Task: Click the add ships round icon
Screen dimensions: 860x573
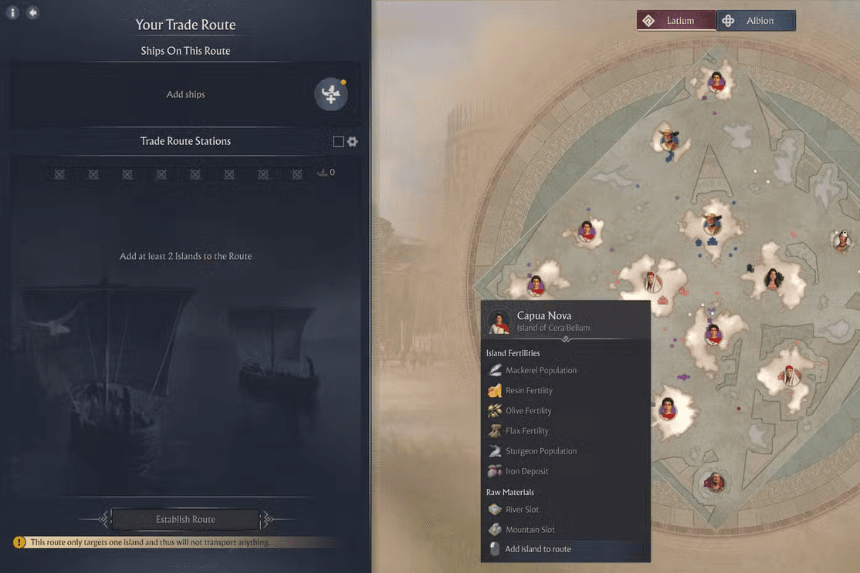Action: point(331,94)
